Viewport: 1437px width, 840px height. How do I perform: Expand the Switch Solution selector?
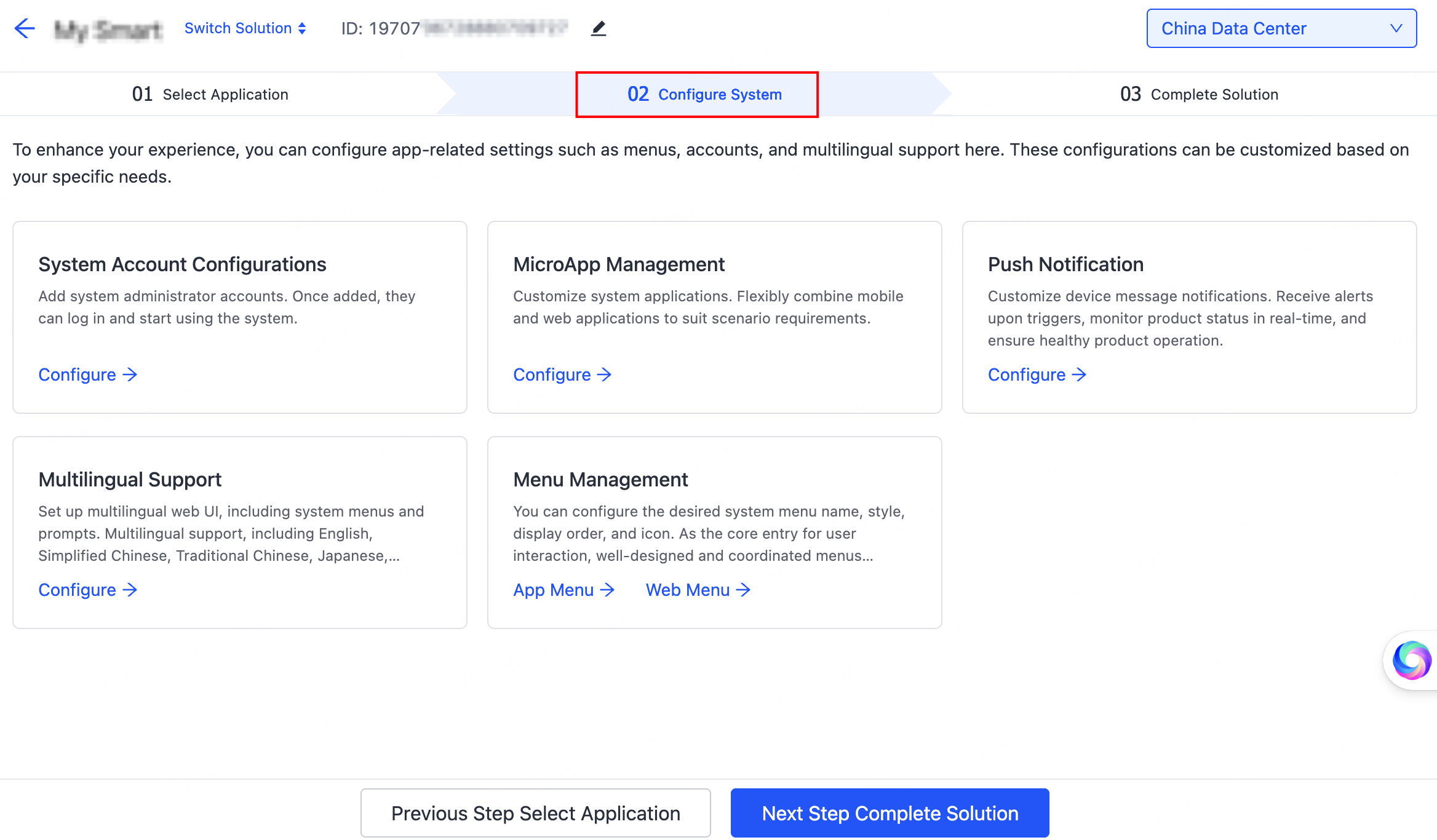coord(239,28)
